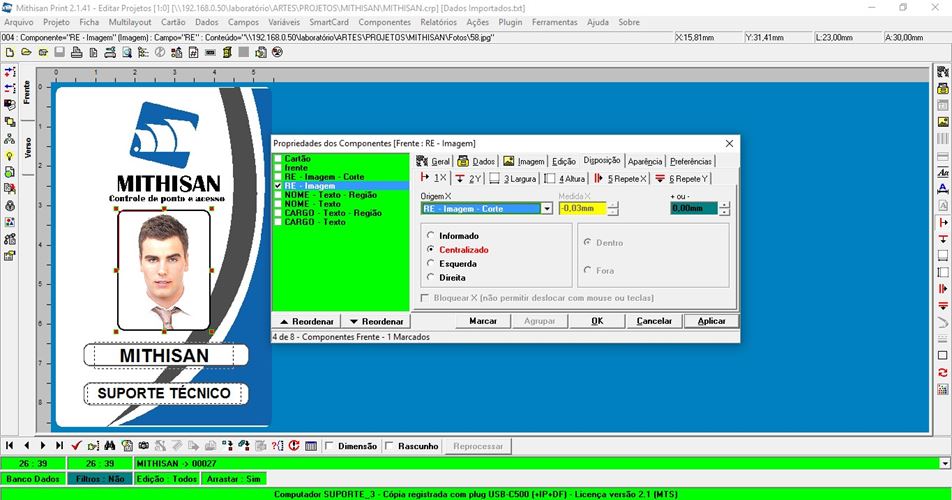952x500 pixels.
Task: Select the 2 Y sub-tab
Action: pos(468,178)
